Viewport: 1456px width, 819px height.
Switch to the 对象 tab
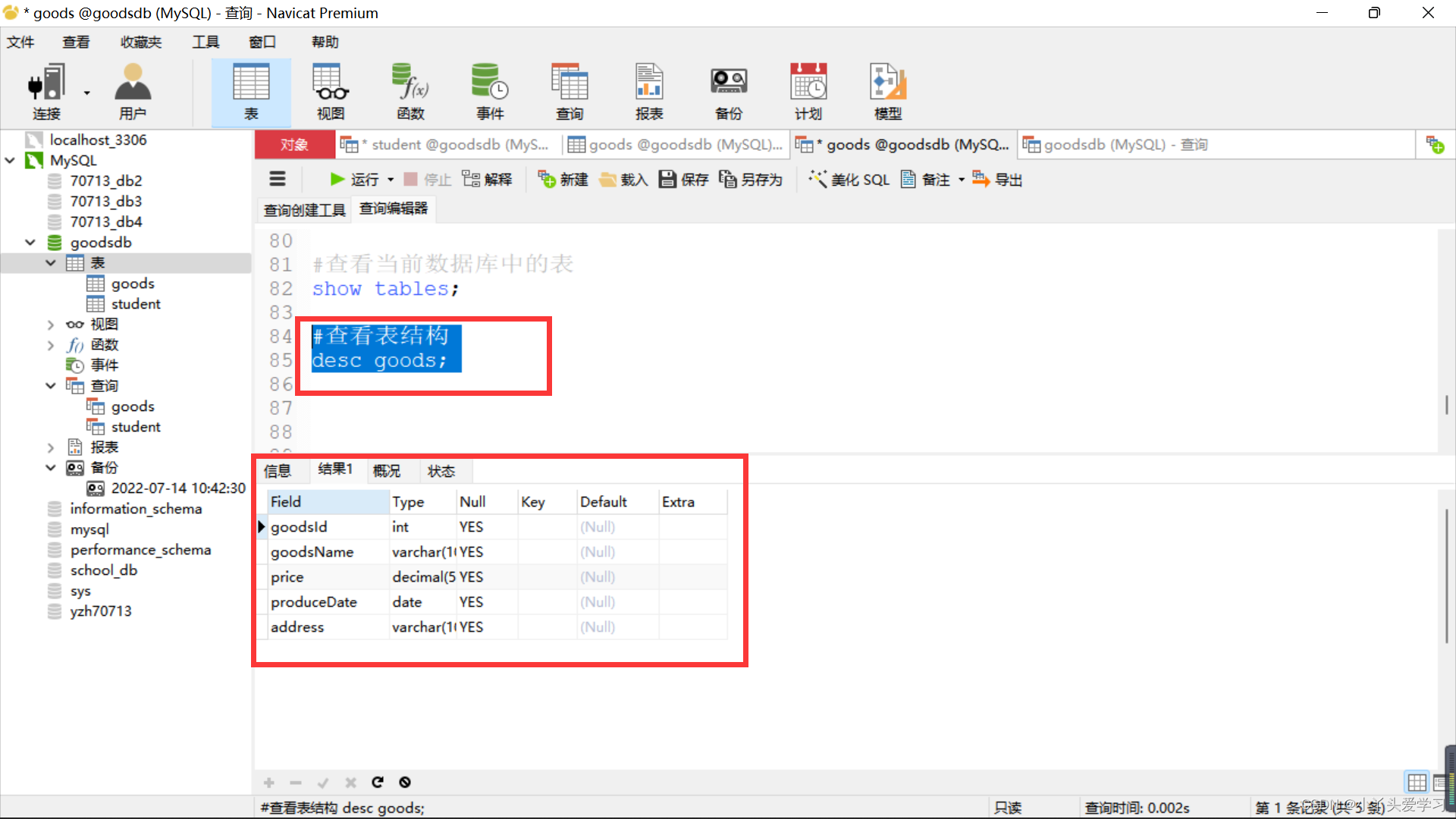(294, 144)
